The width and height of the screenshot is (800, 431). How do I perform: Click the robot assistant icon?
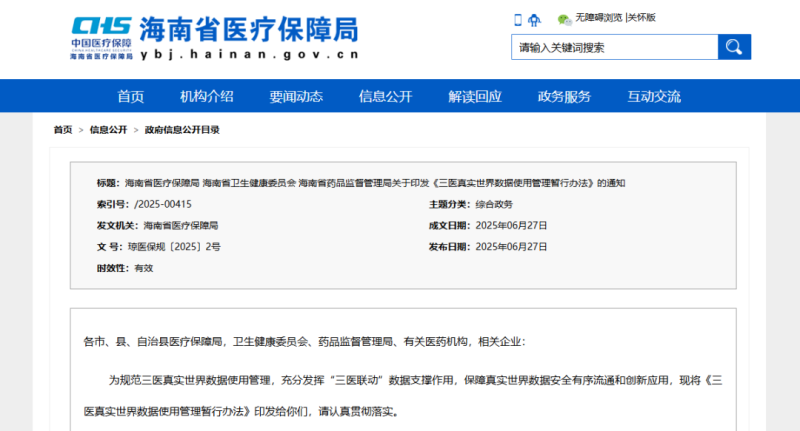click(x=536, y=19)
